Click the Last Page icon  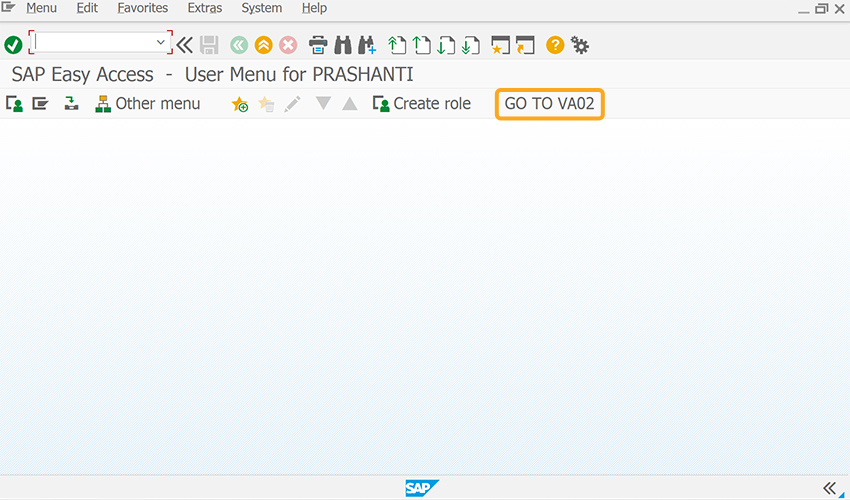point(471,45)
